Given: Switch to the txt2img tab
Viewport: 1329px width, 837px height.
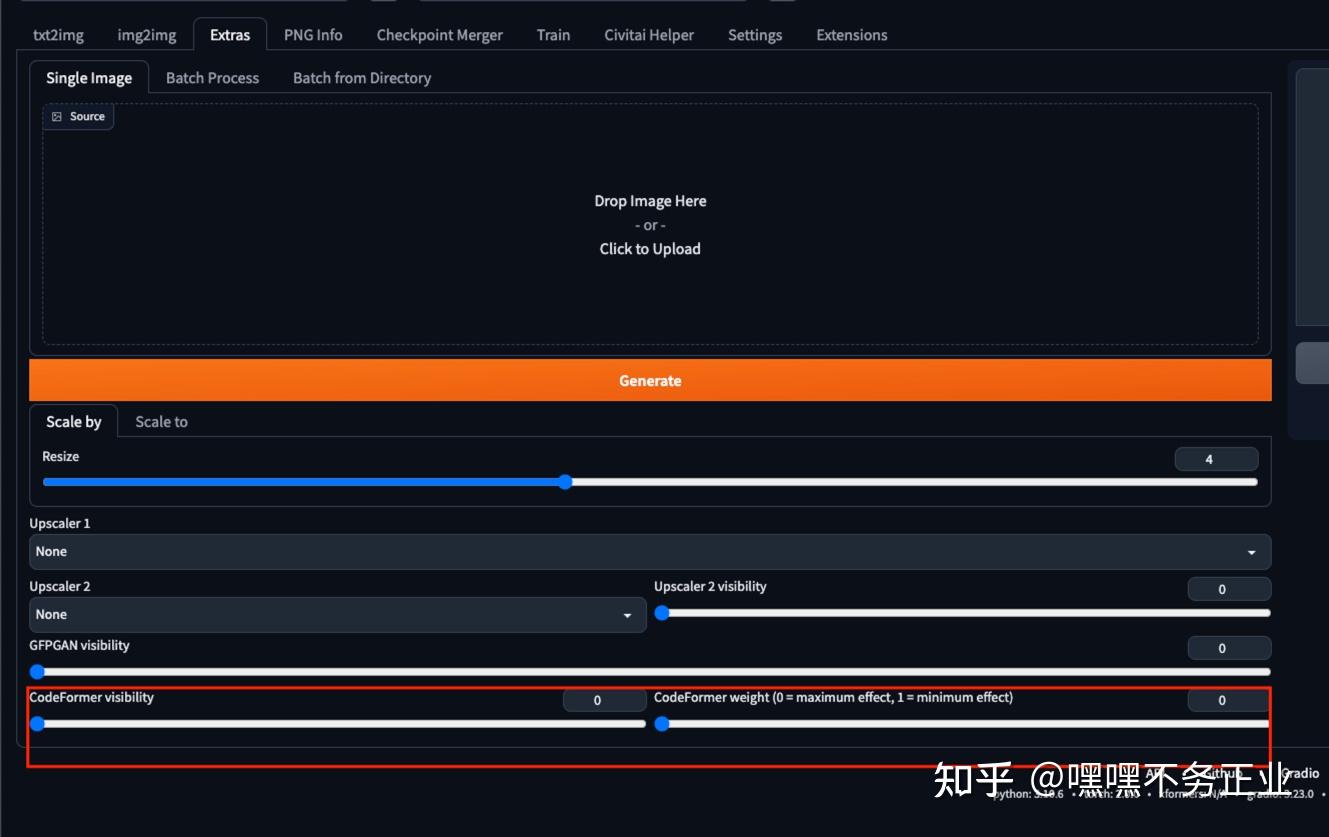Looking at the screenshot, I should [x=58, y=34].
